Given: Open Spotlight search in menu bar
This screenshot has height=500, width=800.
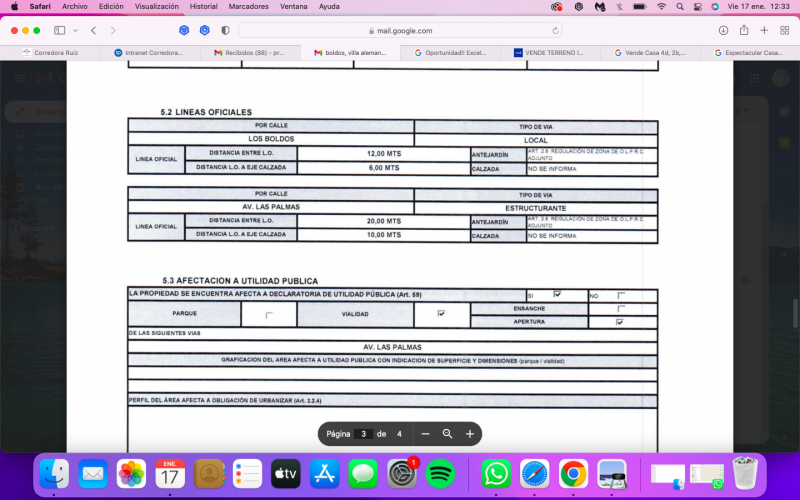Looking at the screenshot, I should pos(680,7).
